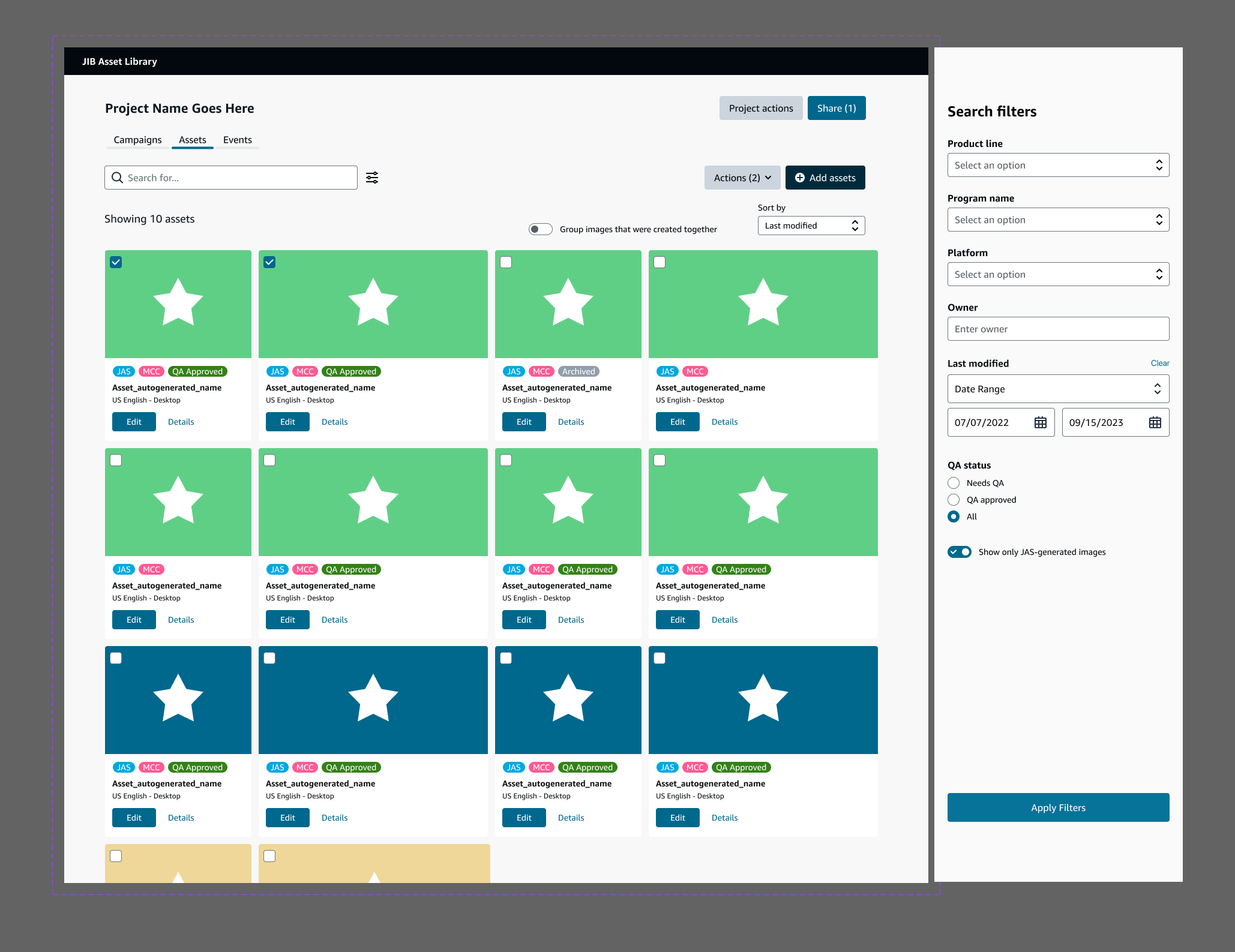Select the Needs QA radio option
The height and width of the screenshot is (952, 1235).
click(954, 483)
